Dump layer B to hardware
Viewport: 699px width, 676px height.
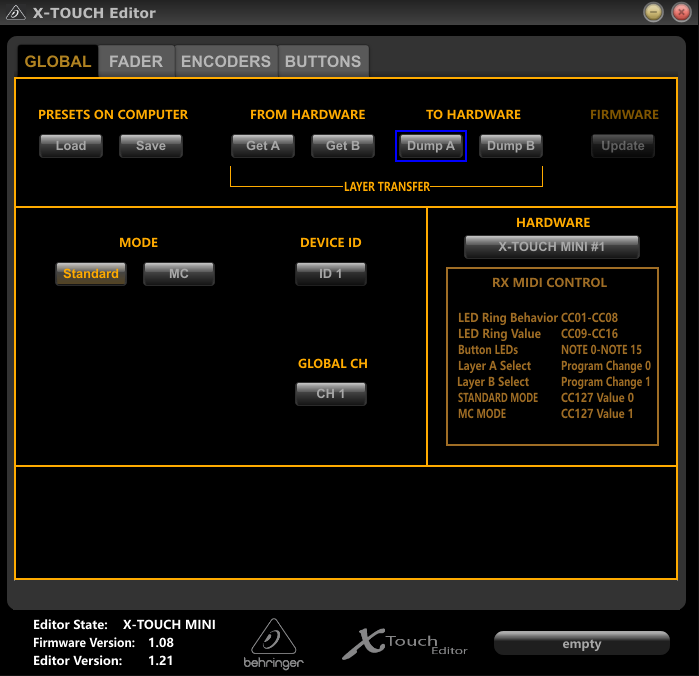(511, 146)
